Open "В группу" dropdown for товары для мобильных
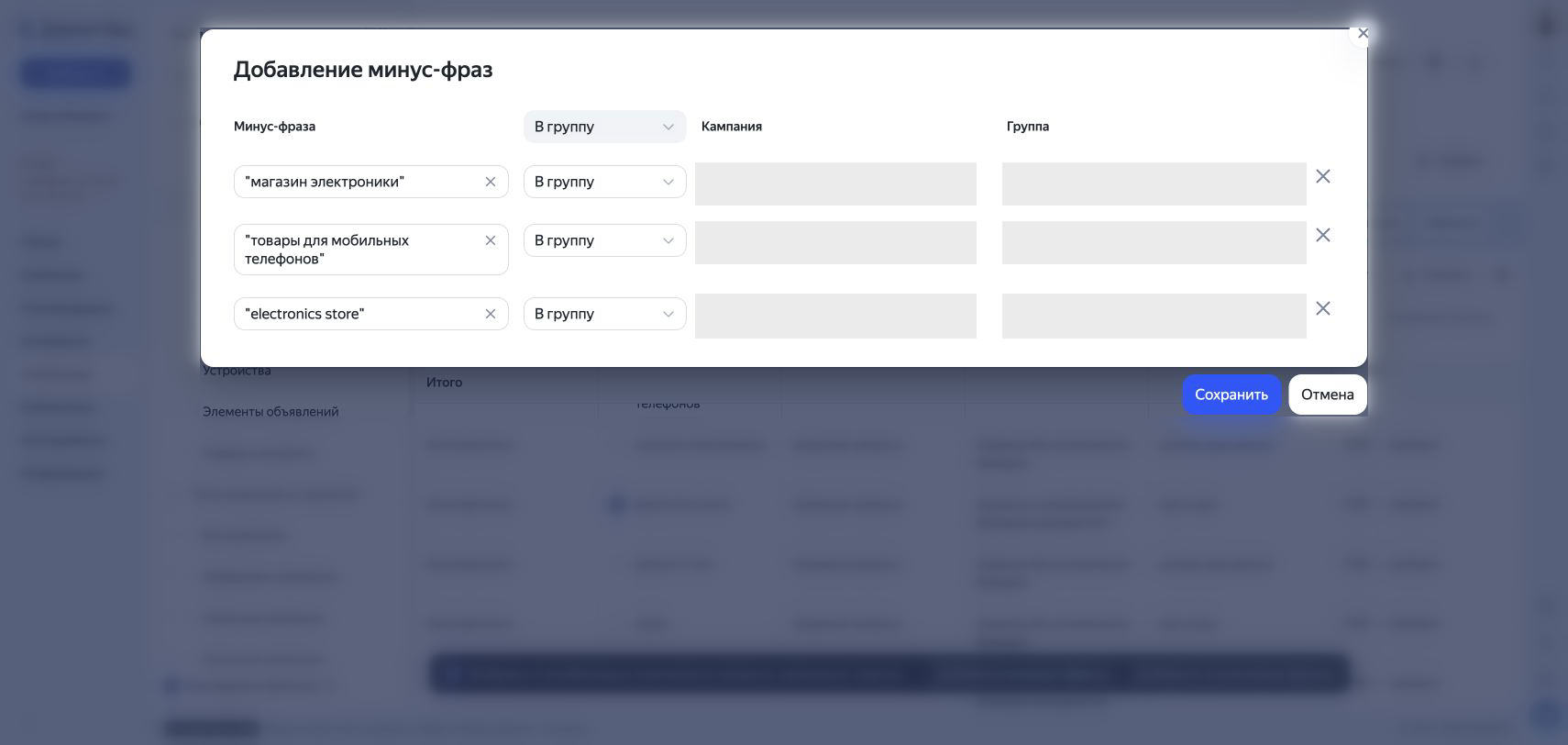Image resolution: width=1568 pixels, height=745 pixels. pos(604,240)
